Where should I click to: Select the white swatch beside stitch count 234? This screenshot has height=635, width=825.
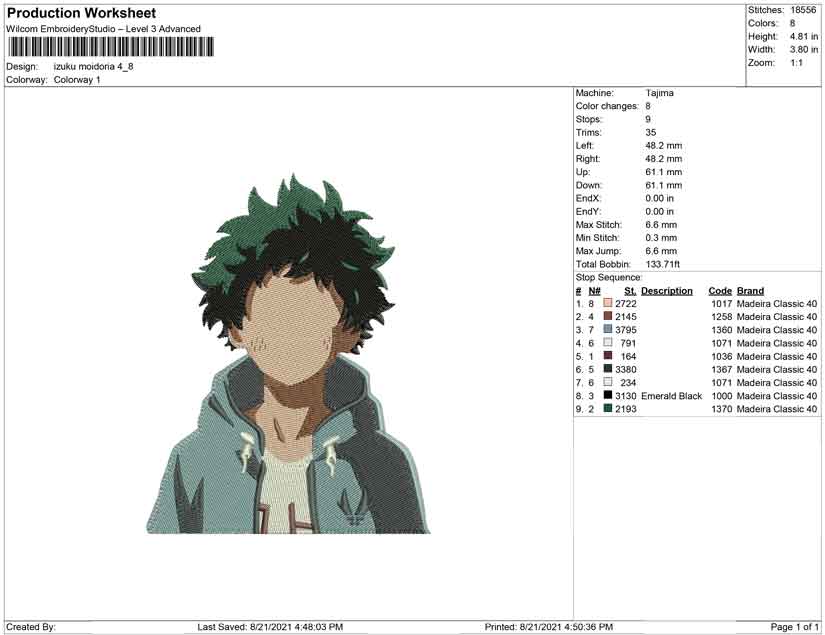tap(608, 382)
